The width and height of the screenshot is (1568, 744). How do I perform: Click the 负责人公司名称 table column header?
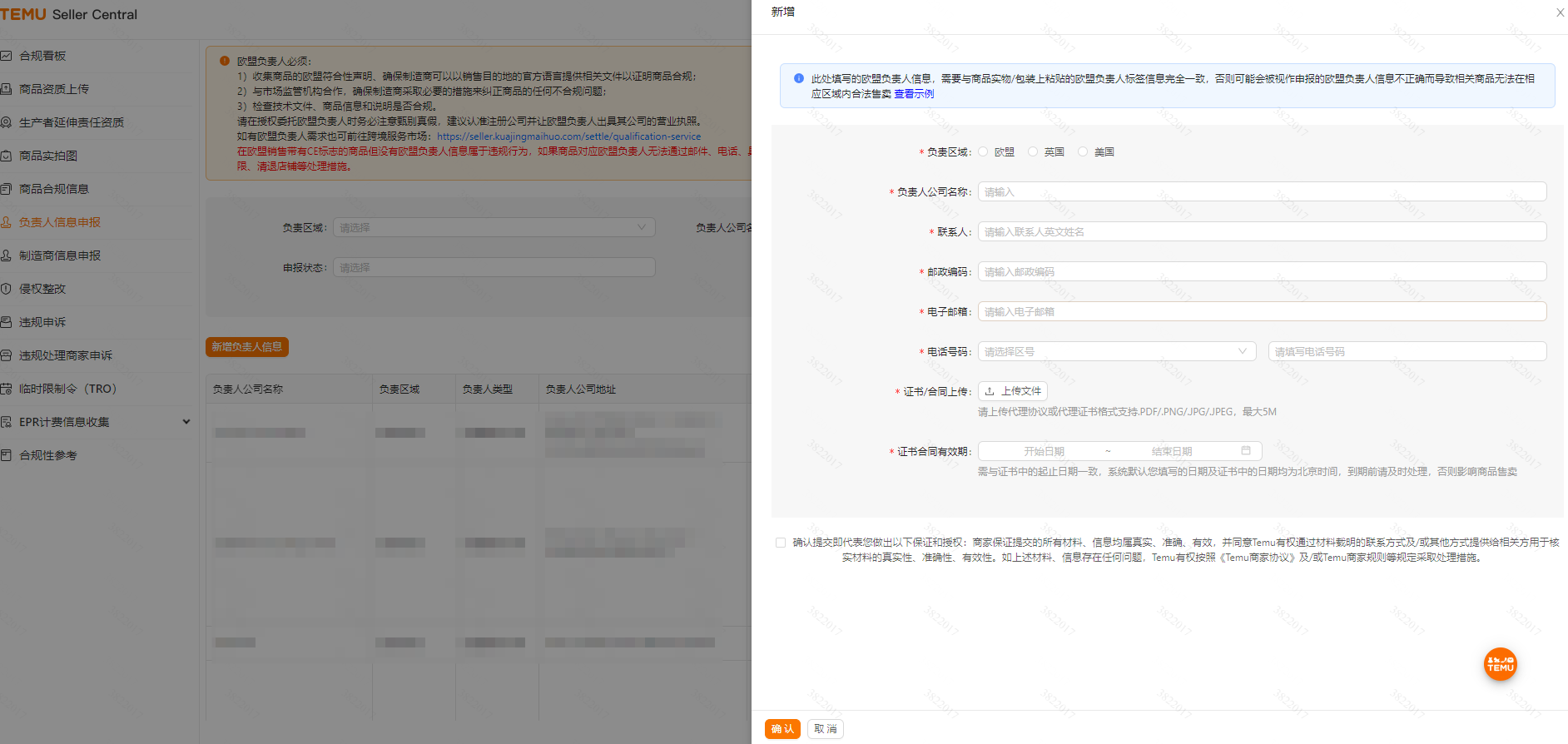[x=248, y=389]
